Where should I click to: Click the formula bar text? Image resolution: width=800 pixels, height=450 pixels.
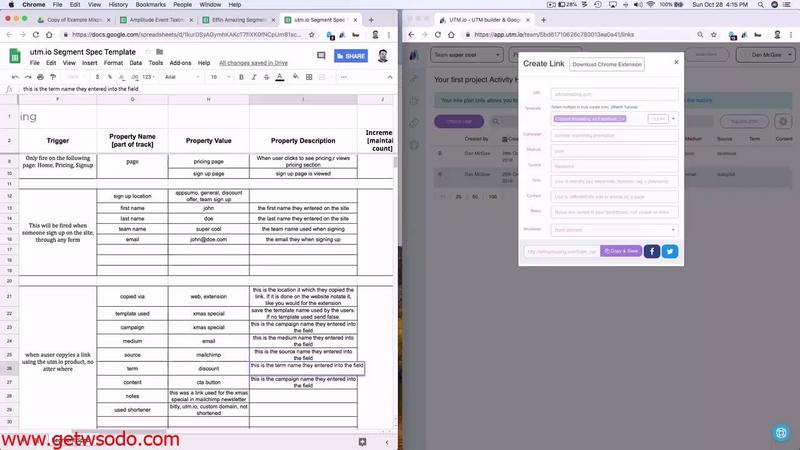pos(81,89)
